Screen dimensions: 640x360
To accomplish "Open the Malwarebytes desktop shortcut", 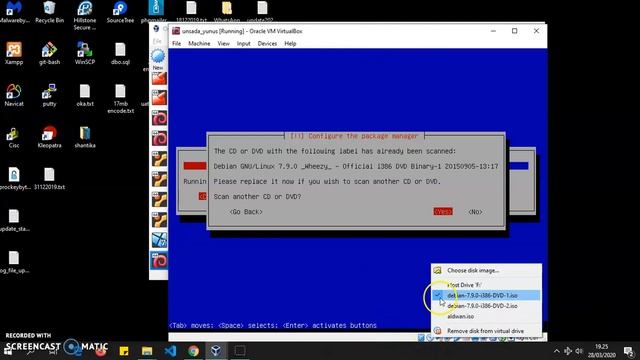I will pos(13,11).
